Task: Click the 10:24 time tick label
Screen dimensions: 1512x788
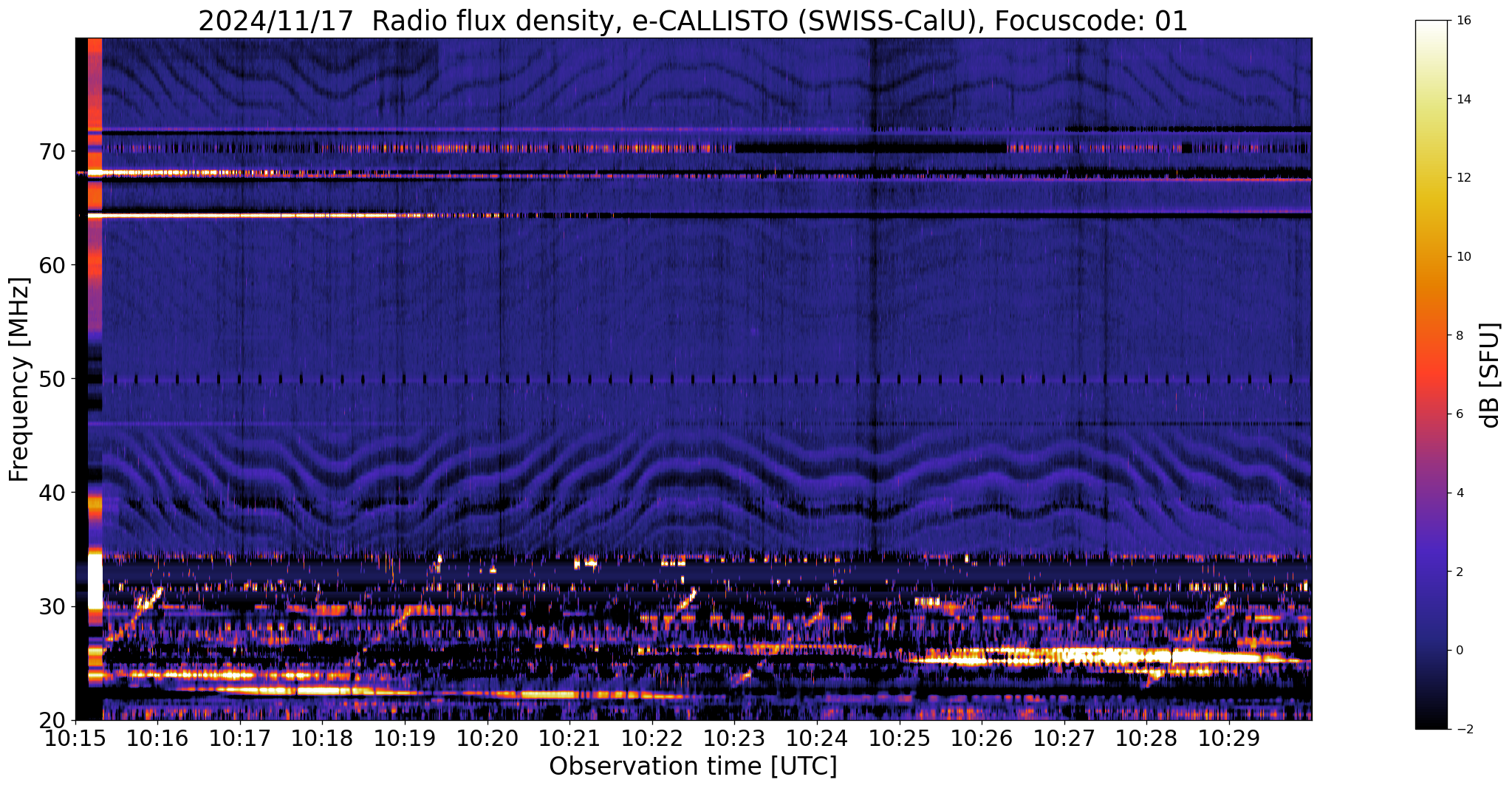Action: tap(816, 739)
